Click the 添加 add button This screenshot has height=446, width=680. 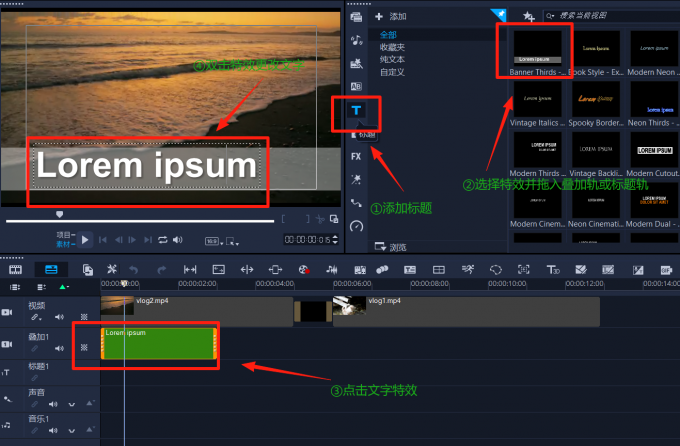point(391,16)
